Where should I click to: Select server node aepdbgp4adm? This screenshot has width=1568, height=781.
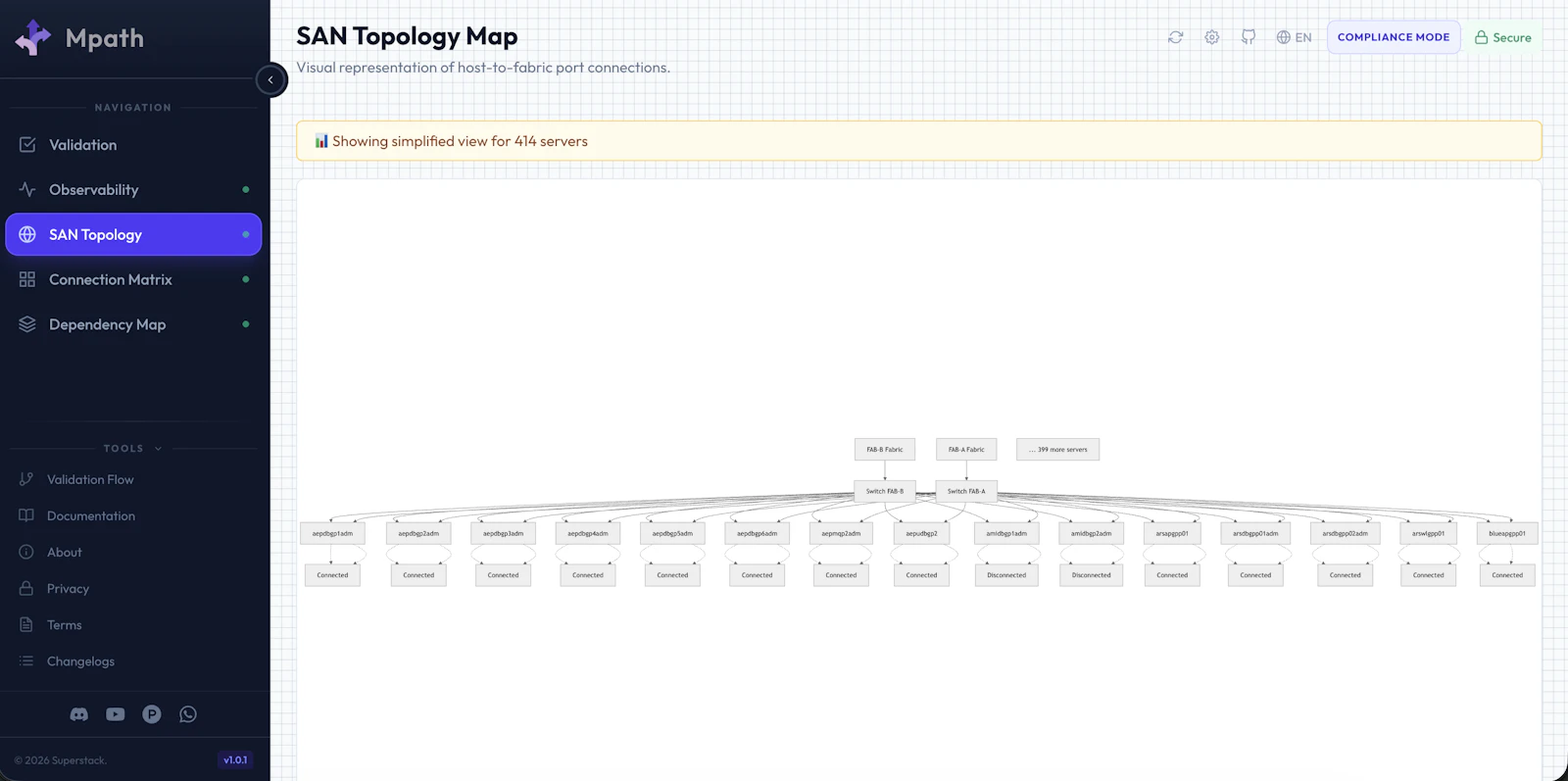coord(588,534)
